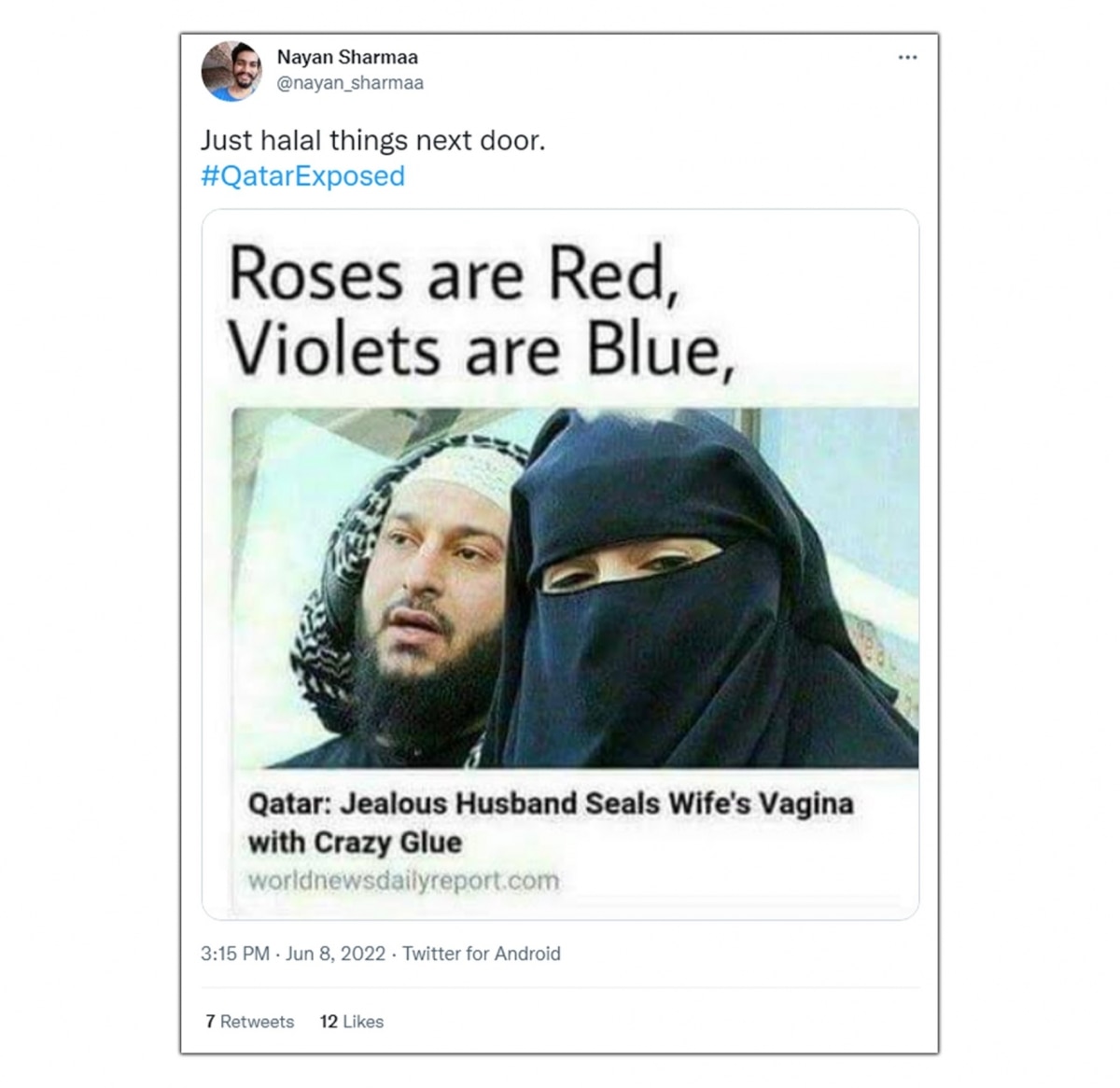The height and width of the screenshot is (1088, 1120).
Task: Click the Qatar headline in the image
Action: [551, 823]
